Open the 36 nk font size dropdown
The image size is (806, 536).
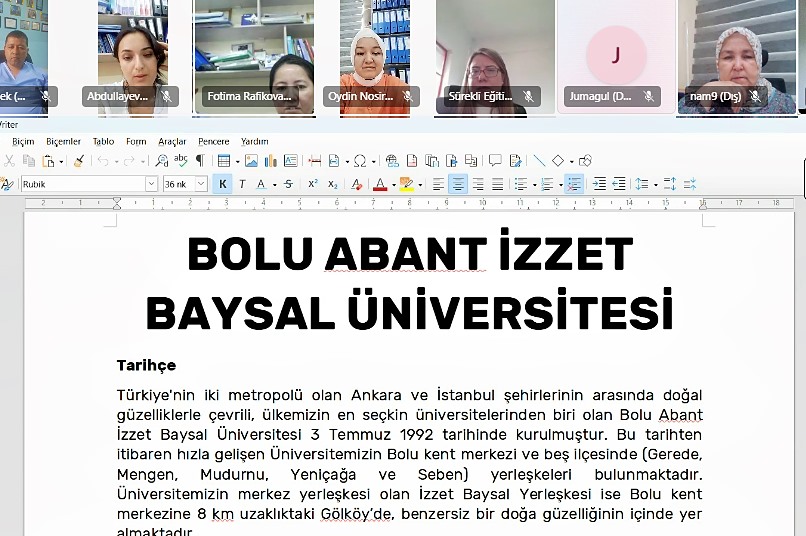click(201, 184)
